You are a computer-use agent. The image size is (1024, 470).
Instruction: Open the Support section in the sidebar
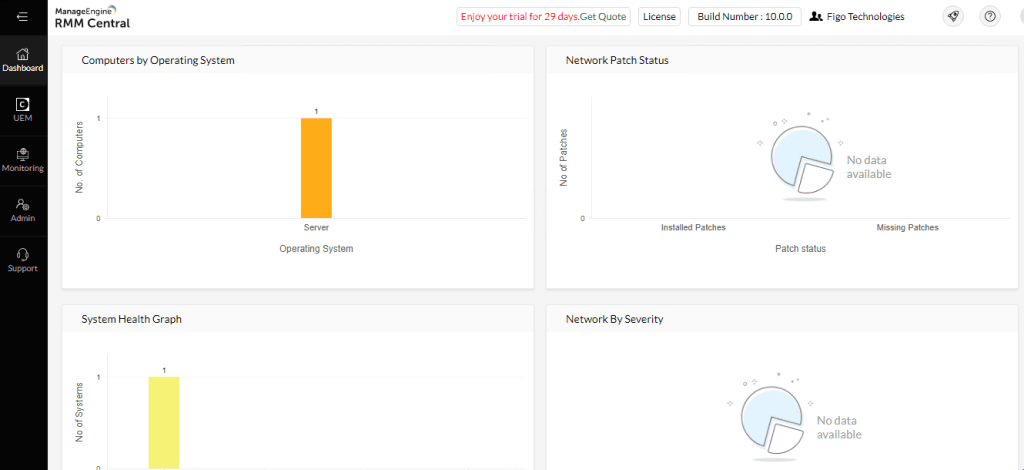(x=23, y=260)
